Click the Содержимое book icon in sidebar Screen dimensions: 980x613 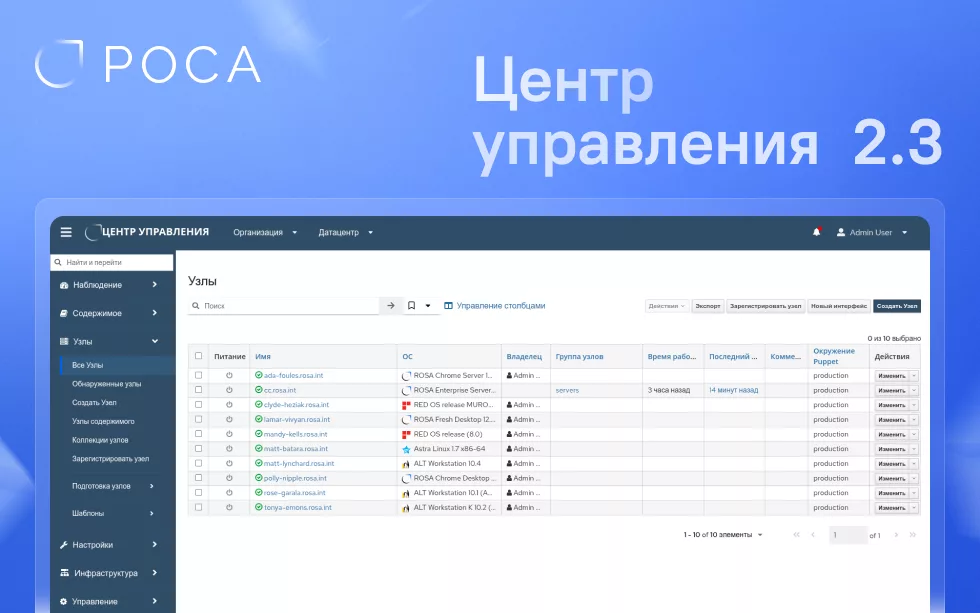[64, 313]
